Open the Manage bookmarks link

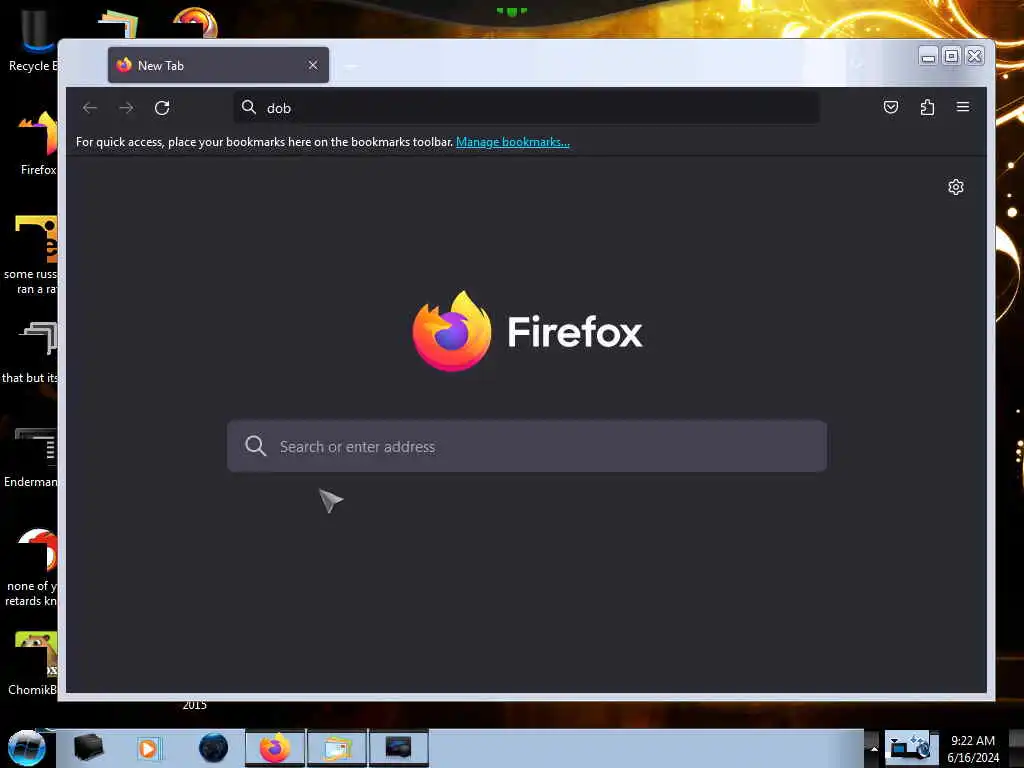pos(513,142)
